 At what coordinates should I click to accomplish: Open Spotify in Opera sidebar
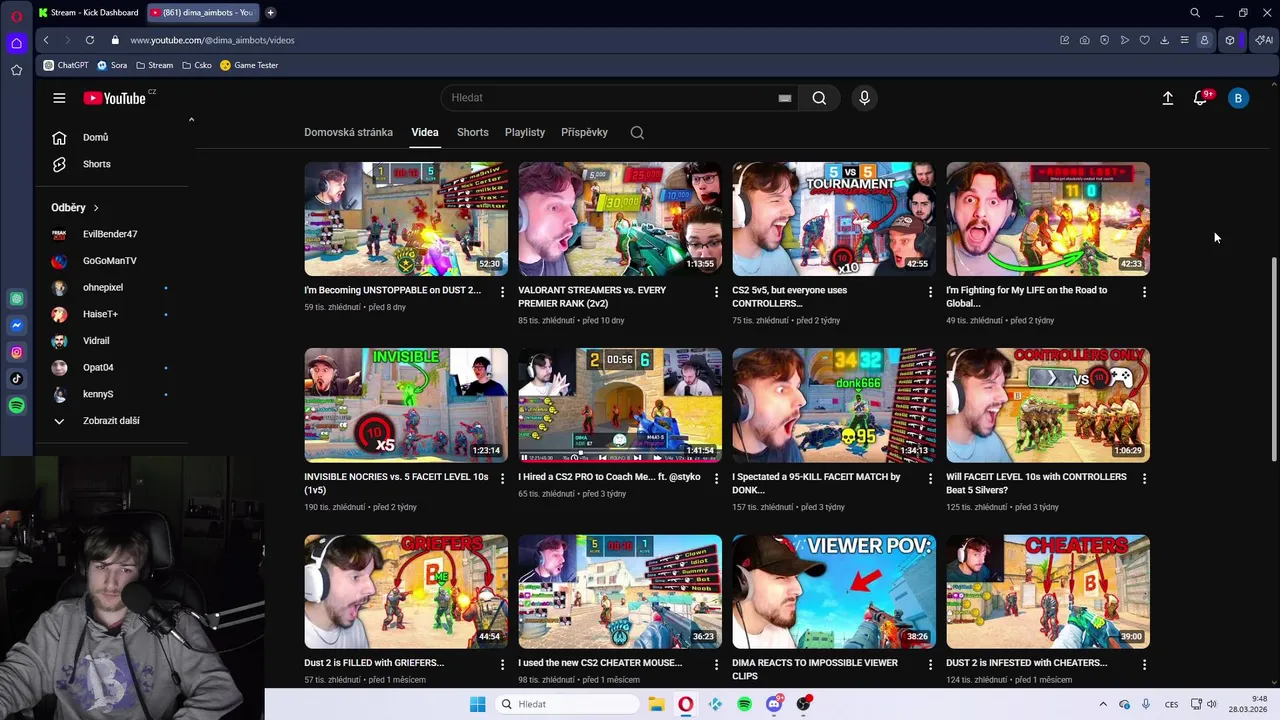(x=16, y=405)
